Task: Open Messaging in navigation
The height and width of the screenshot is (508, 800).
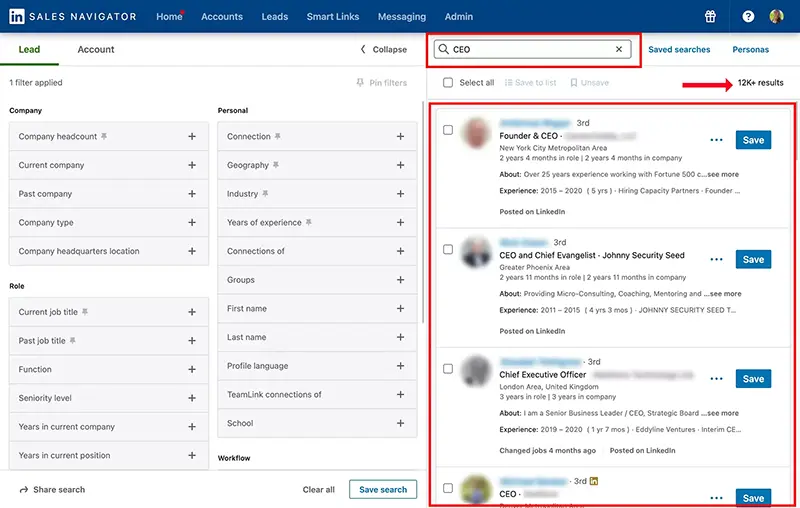Action: tap(402, 16)
